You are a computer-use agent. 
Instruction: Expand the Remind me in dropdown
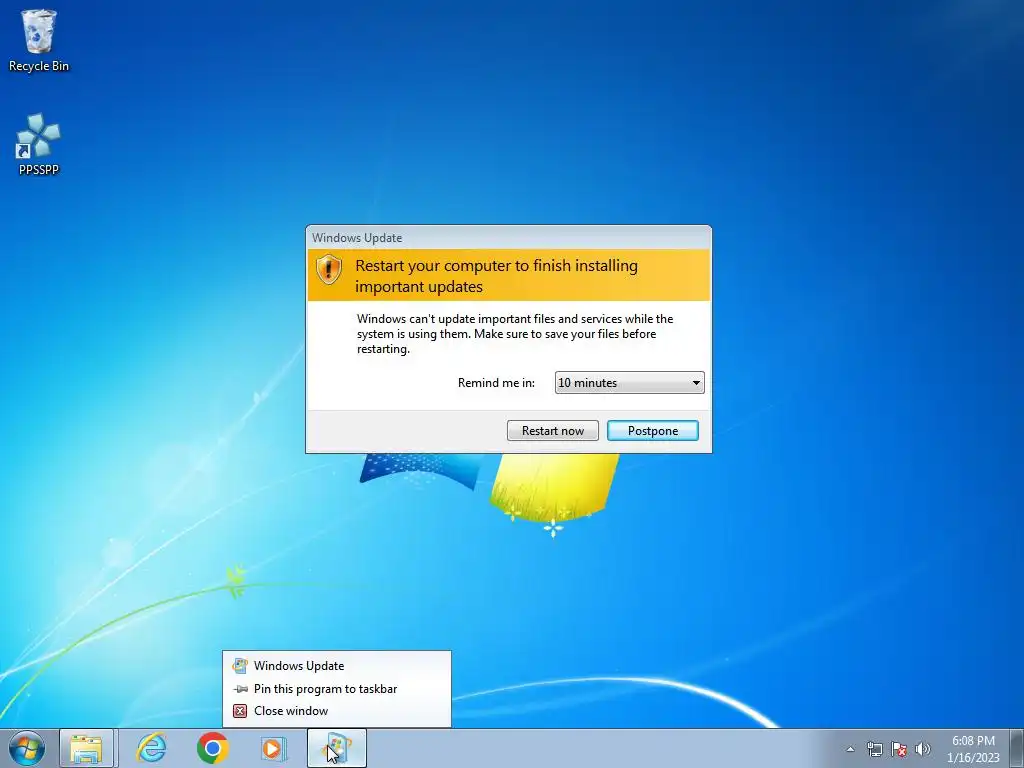630,383
